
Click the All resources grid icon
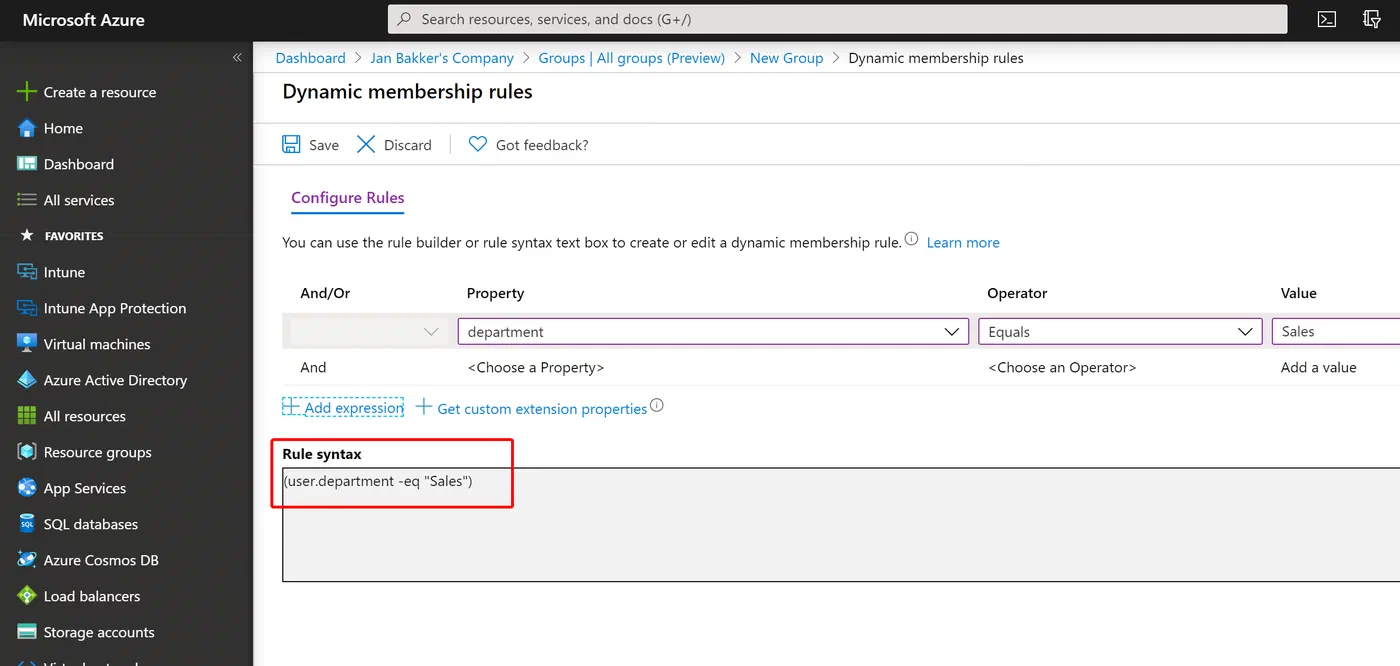coord(27,416)
